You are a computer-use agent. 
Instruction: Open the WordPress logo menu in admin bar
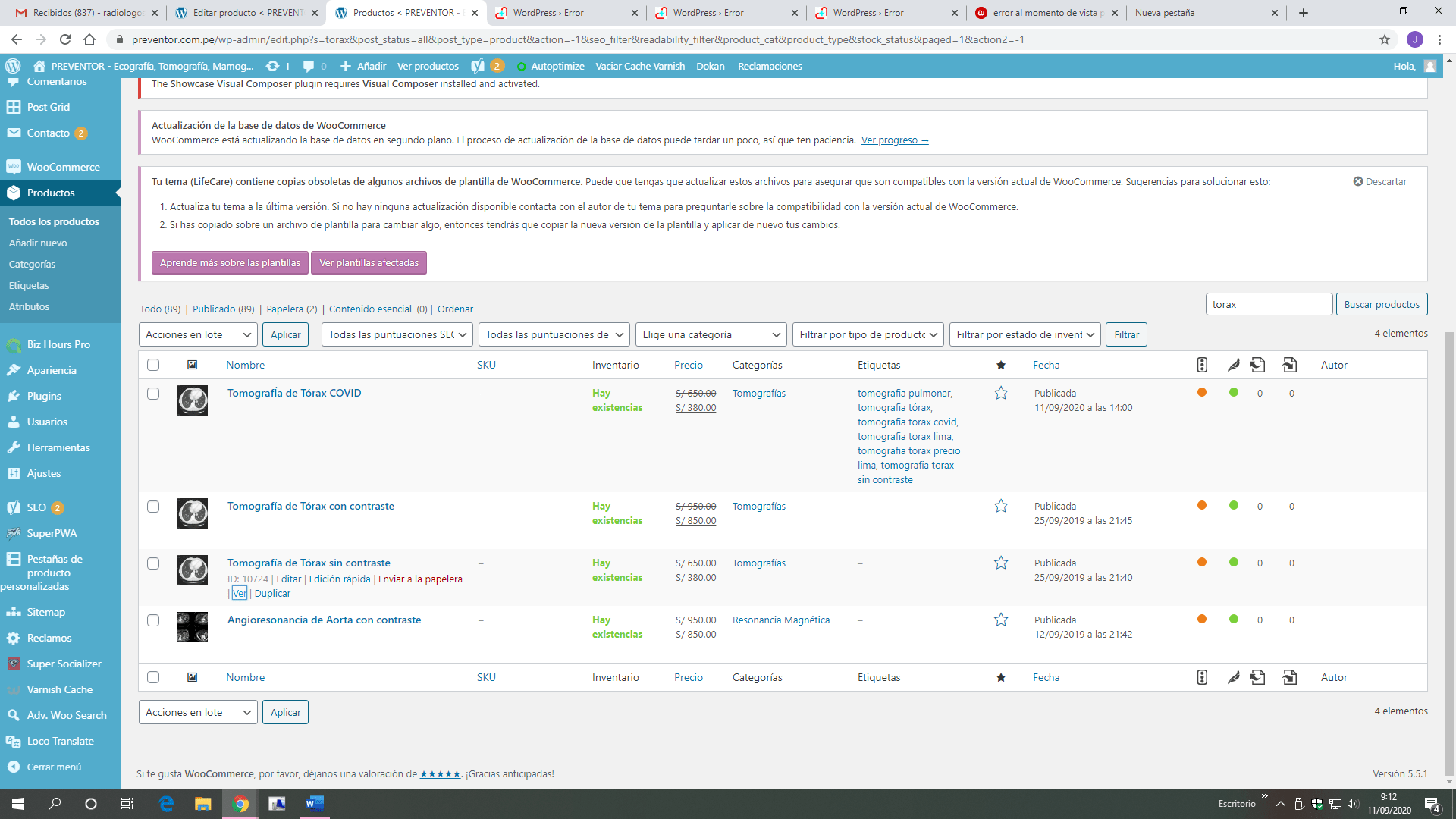[13, 66]
